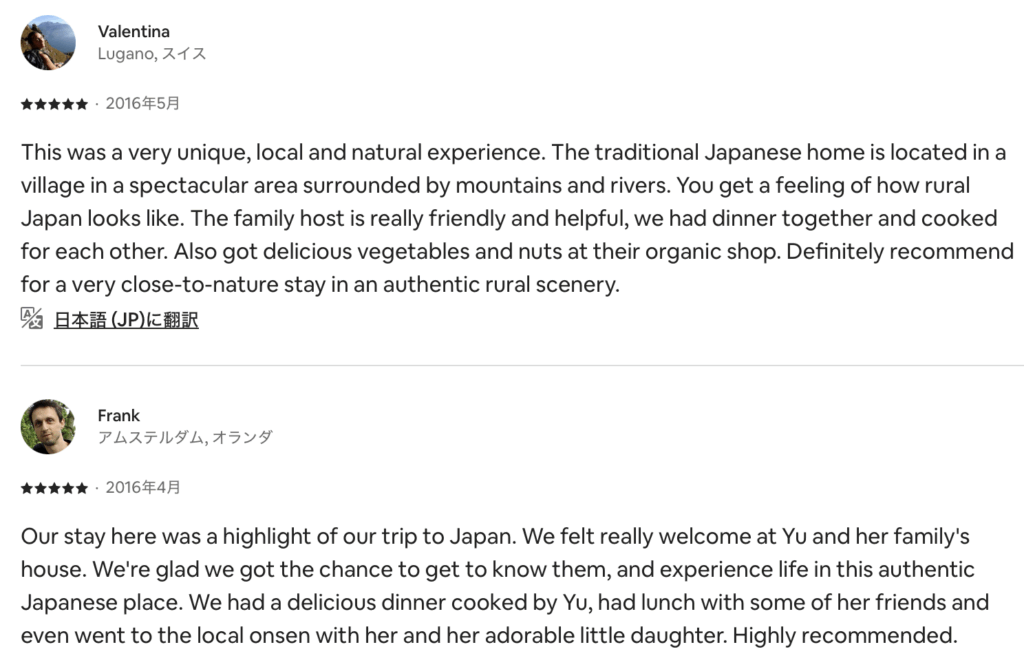Click the Lugano, スイス location text
The image size is (1024, 658).
[x=151, y=54]
